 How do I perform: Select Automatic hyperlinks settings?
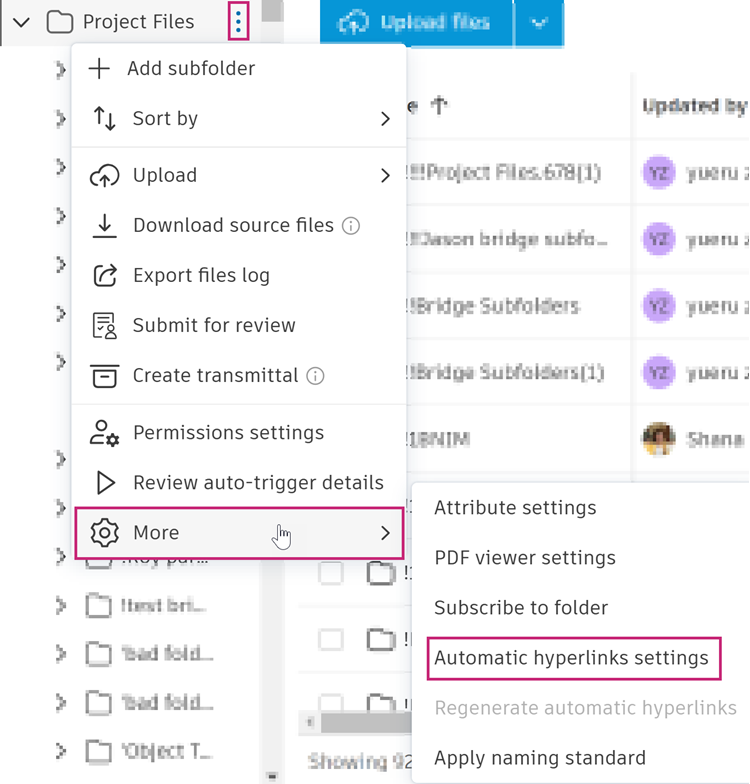[x=571, y=658]
